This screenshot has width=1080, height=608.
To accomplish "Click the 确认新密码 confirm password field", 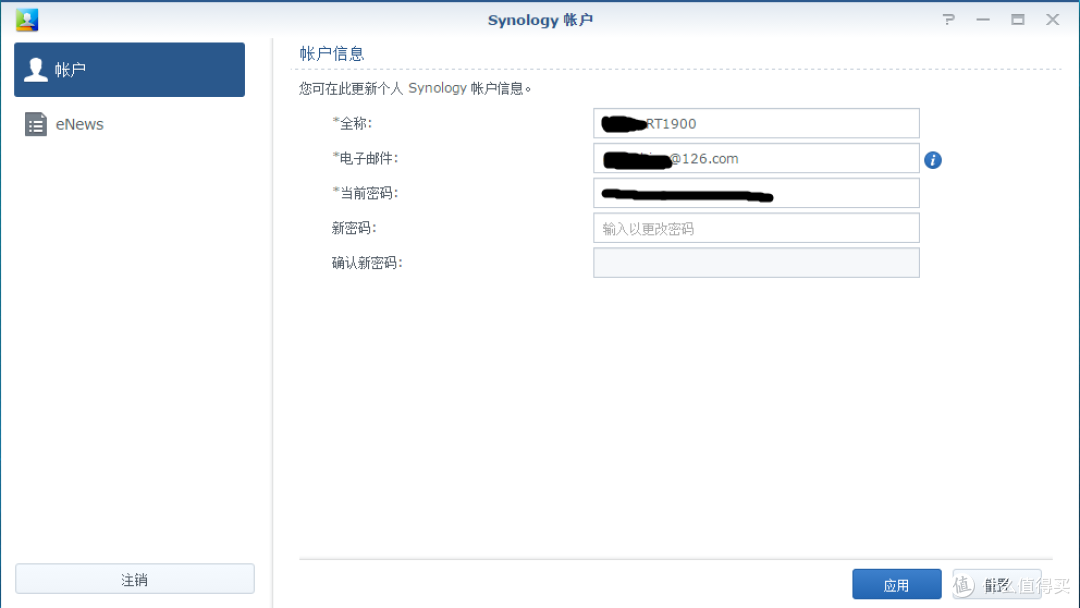I will (x=756, y=262).
